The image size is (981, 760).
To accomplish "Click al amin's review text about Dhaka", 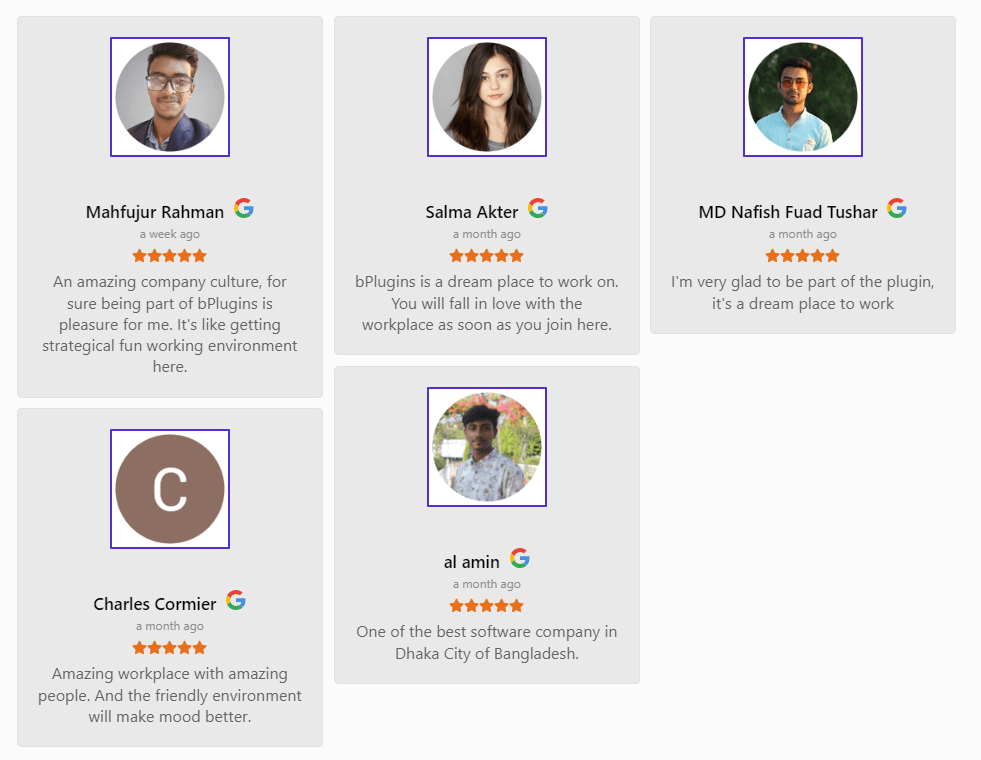I will (x=487, y=643).
